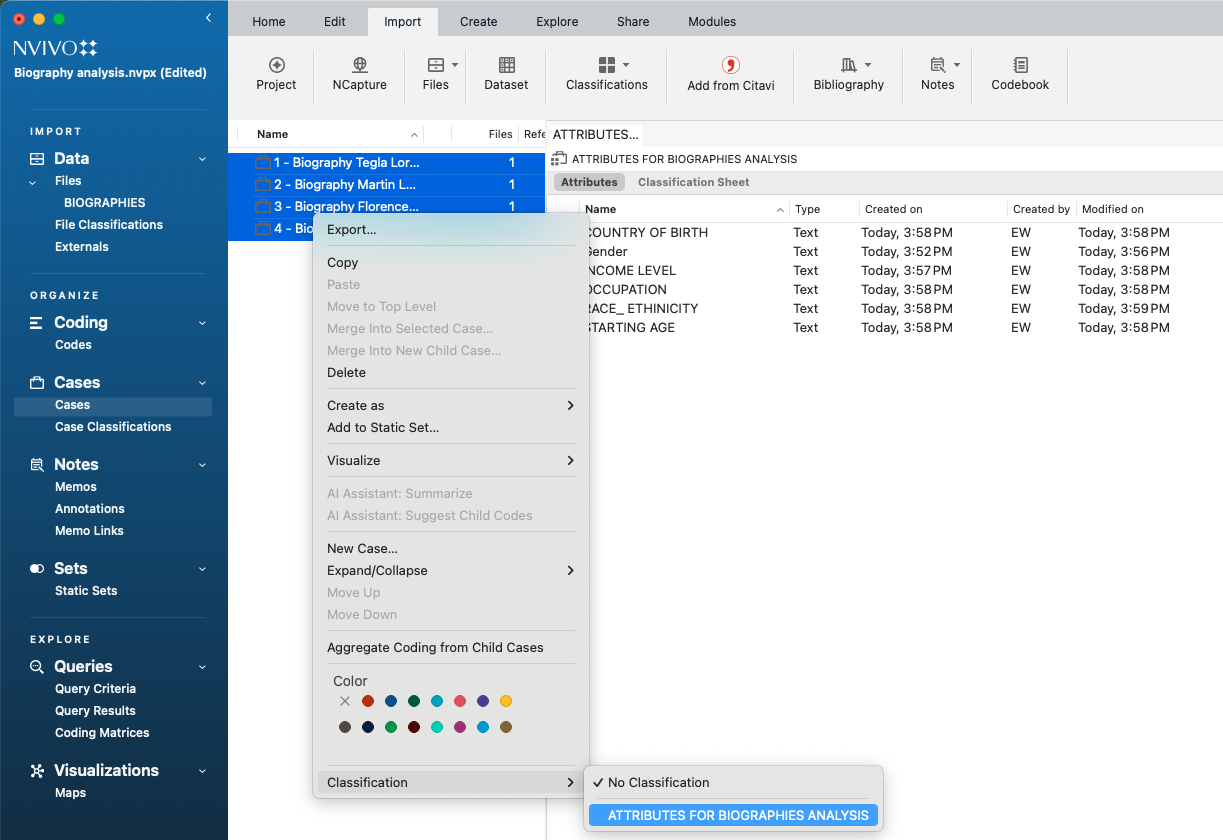Select the COUNTRY OF BIRTH attribute row
1223x840 pixels.
coord(648,233)
